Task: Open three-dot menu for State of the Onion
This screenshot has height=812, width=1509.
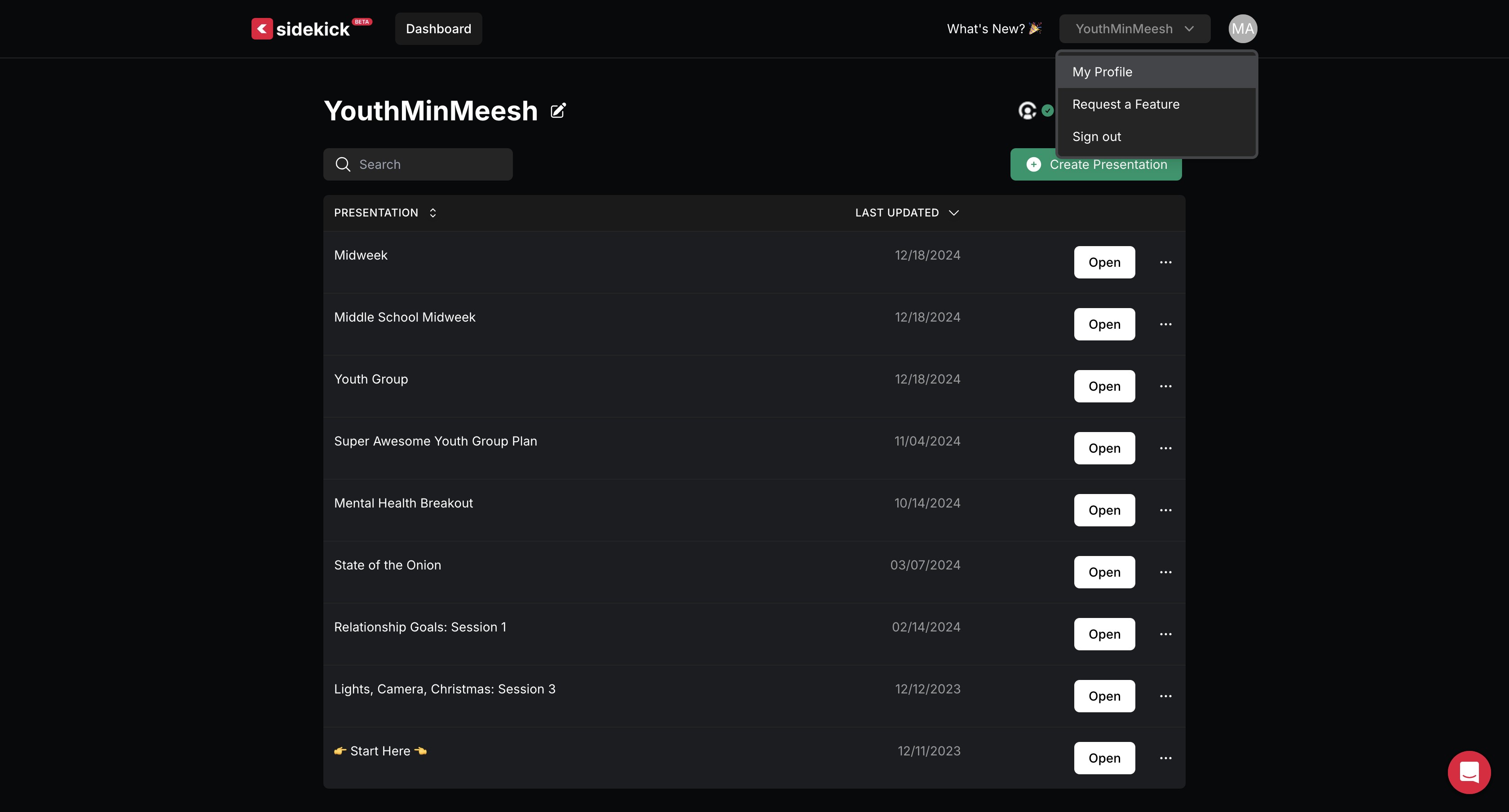Action: pos(1165,572)
